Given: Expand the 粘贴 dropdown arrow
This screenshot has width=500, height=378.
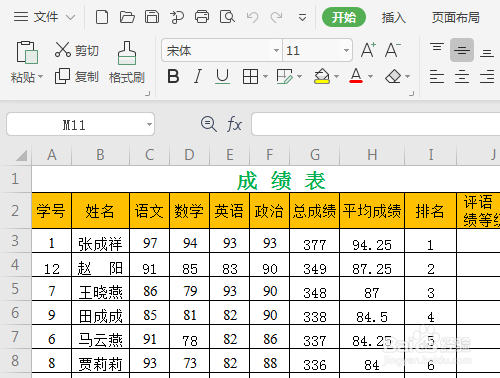Looking at the screenshot, I should tap(40, 77).
